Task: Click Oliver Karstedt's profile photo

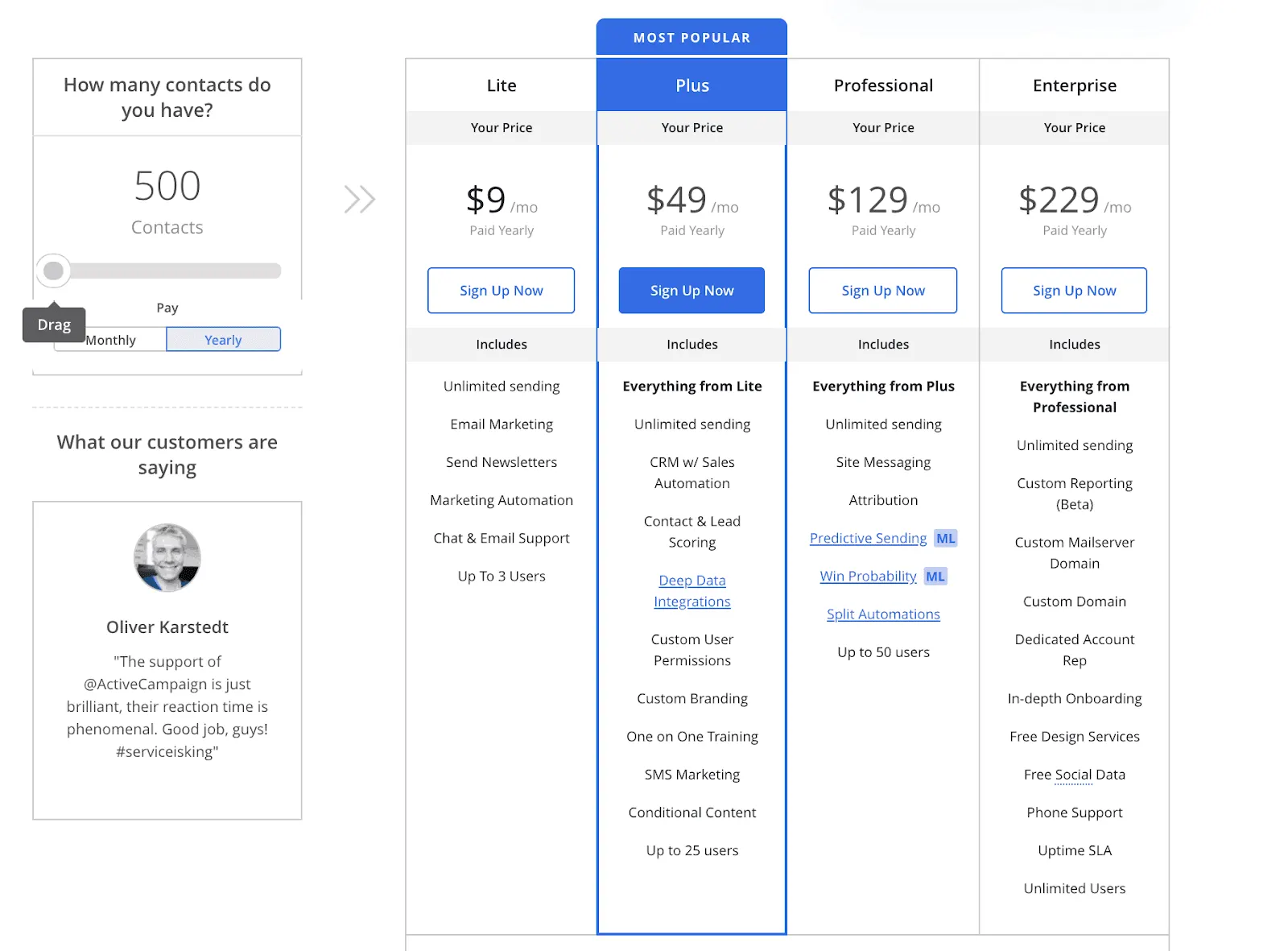Action: click(167, 557)
